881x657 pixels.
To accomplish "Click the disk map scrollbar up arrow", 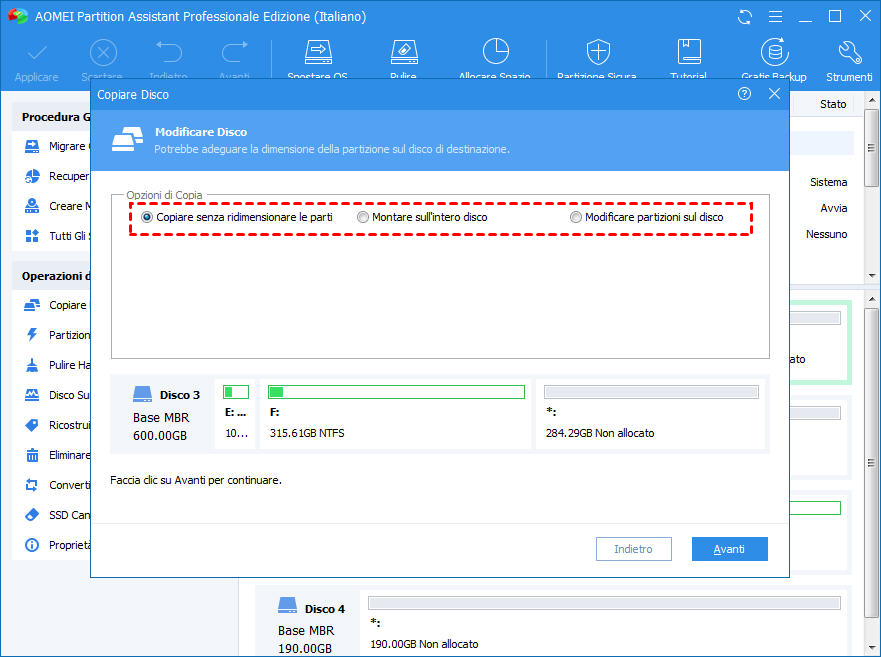I will [x=871, y=300].
